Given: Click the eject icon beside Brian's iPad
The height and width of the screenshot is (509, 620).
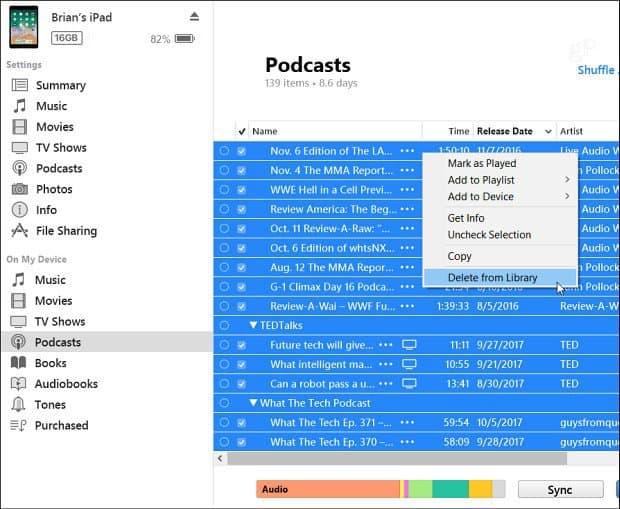Looking at the screenshot, I should [x=194, y=17].
